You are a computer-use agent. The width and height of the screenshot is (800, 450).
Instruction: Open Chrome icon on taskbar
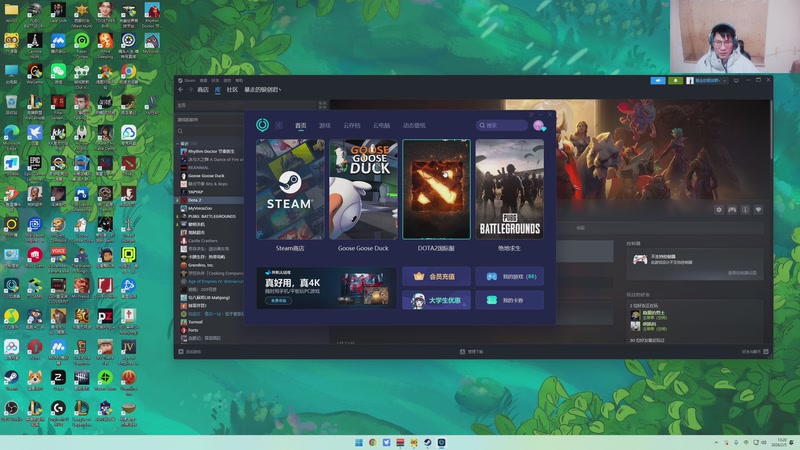pyautogui.click(x=372, y=442)
